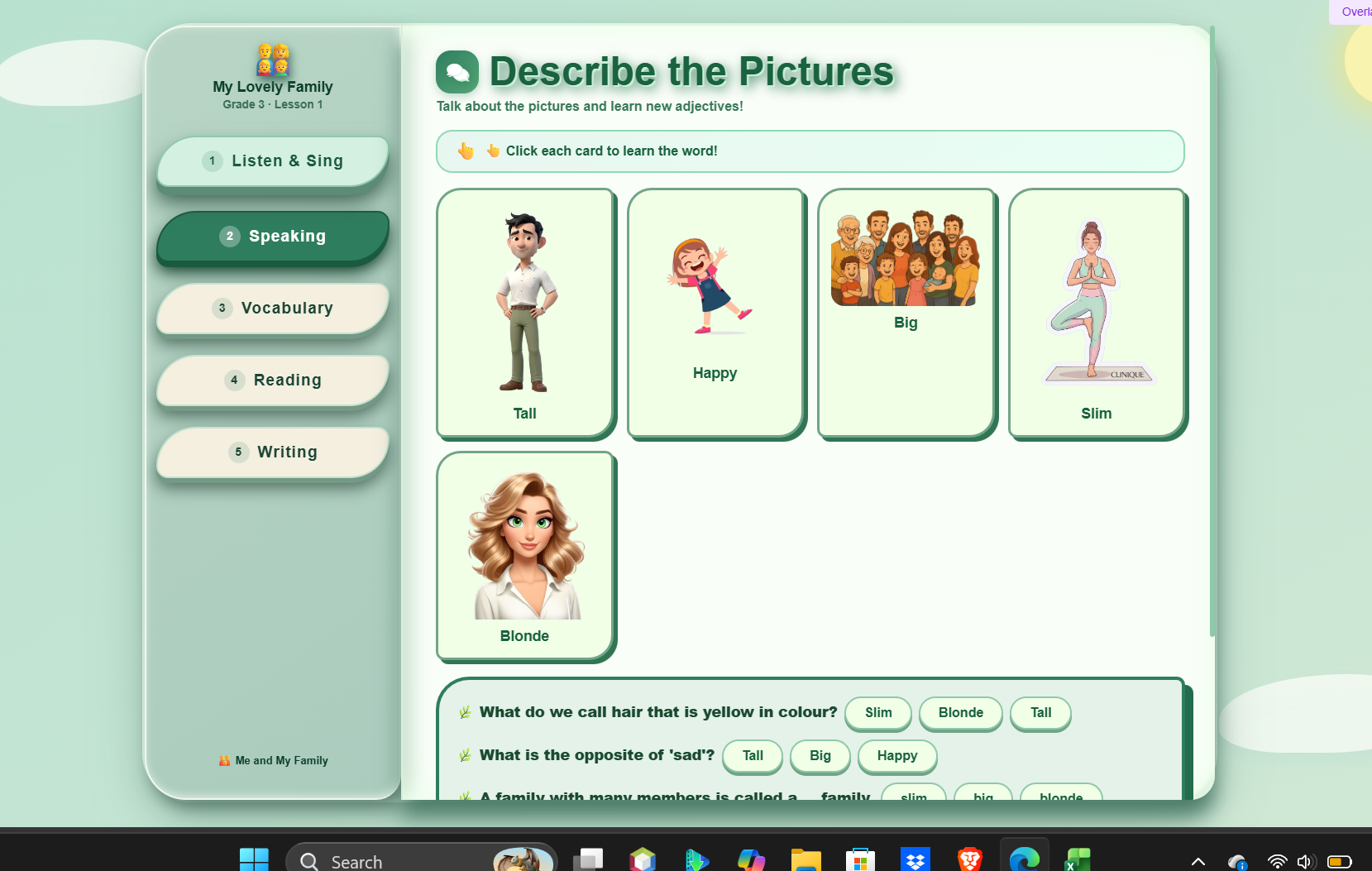Switch to the Vocabulary section
Screen dimensions: 1372x871
pyautogui.click(x=272, y=309)
